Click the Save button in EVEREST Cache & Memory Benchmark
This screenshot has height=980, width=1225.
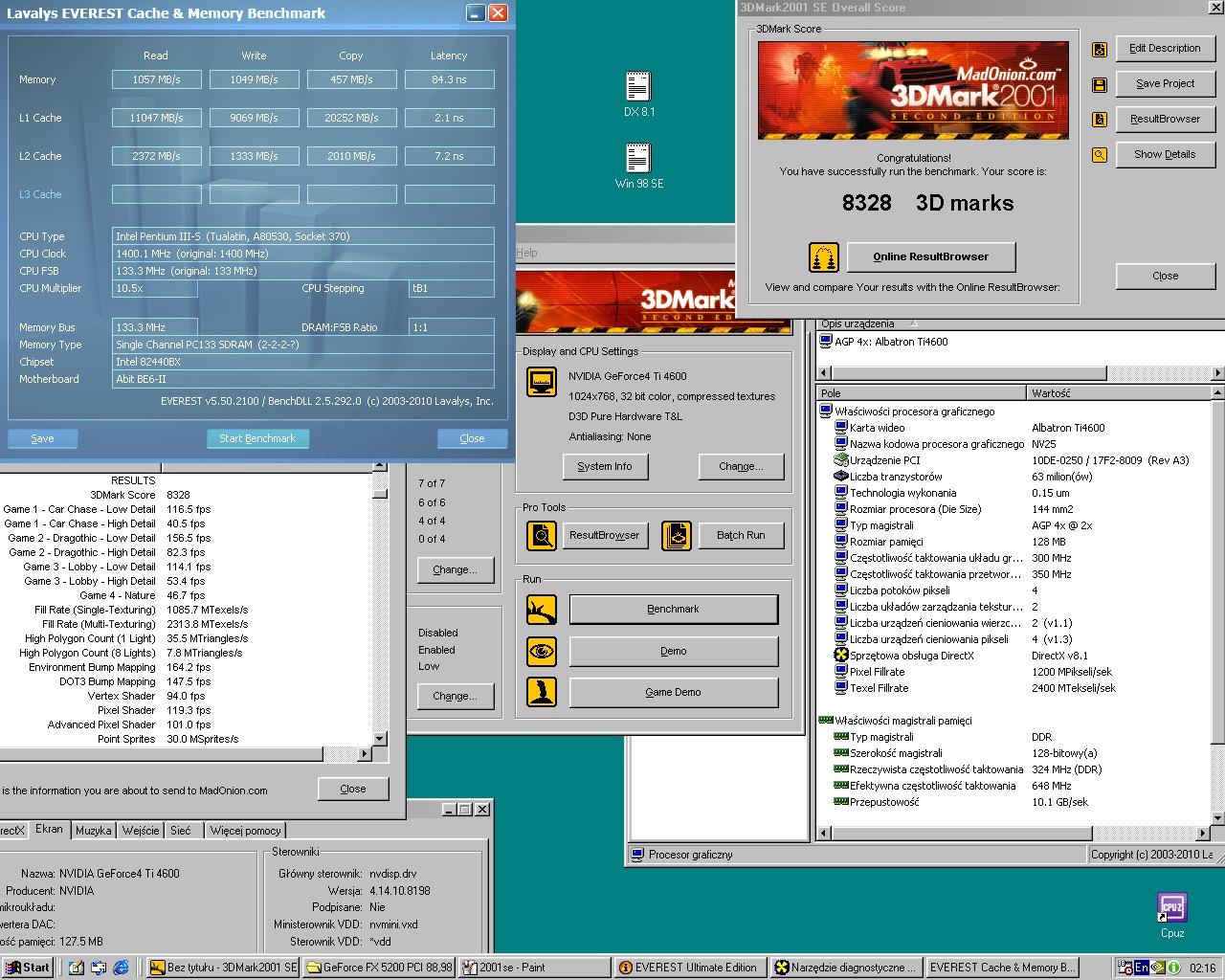click(42, 438)
